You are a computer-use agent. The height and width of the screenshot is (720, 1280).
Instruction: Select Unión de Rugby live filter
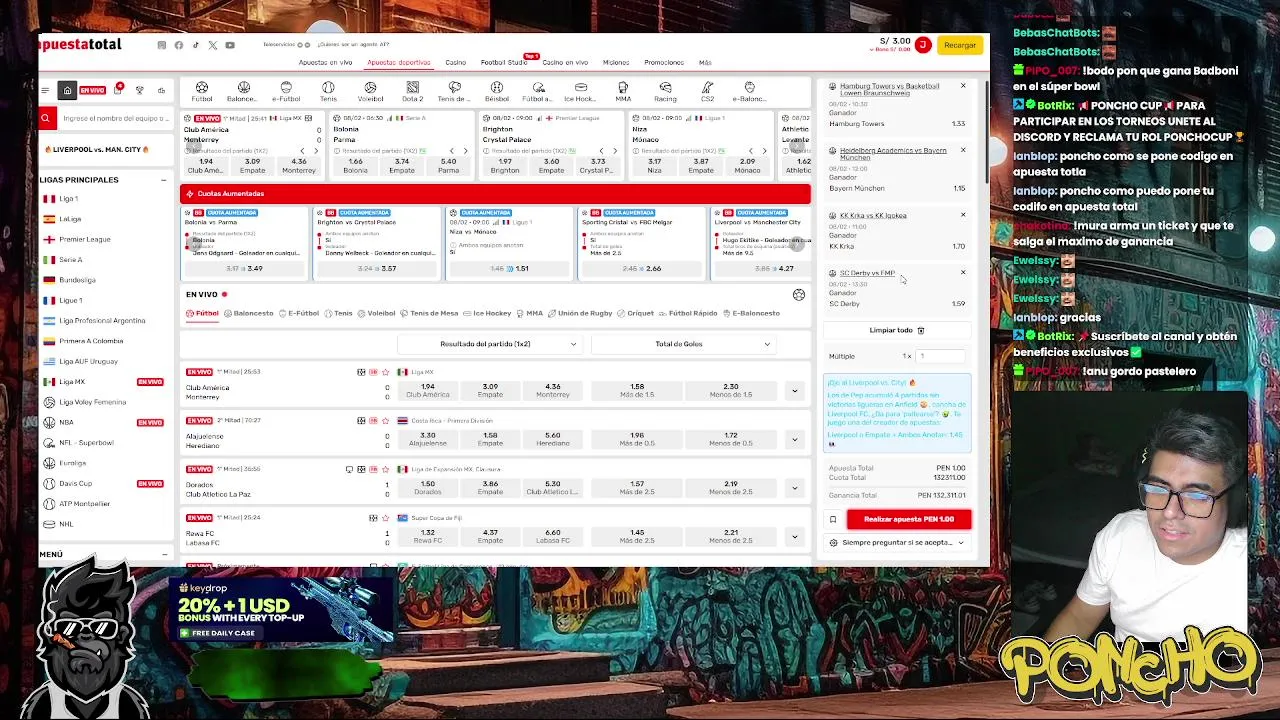pyautogui.click(x=581, y=313)
